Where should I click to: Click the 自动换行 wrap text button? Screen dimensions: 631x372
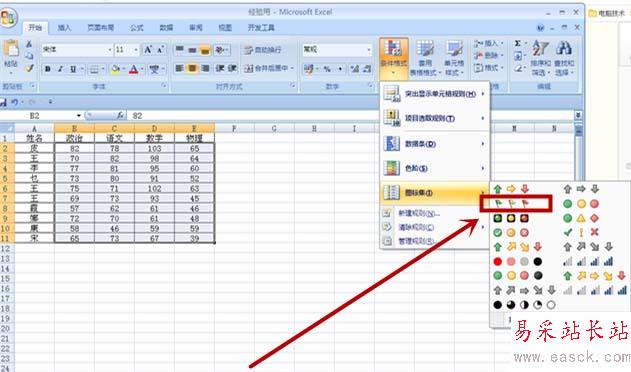point(263,50)
